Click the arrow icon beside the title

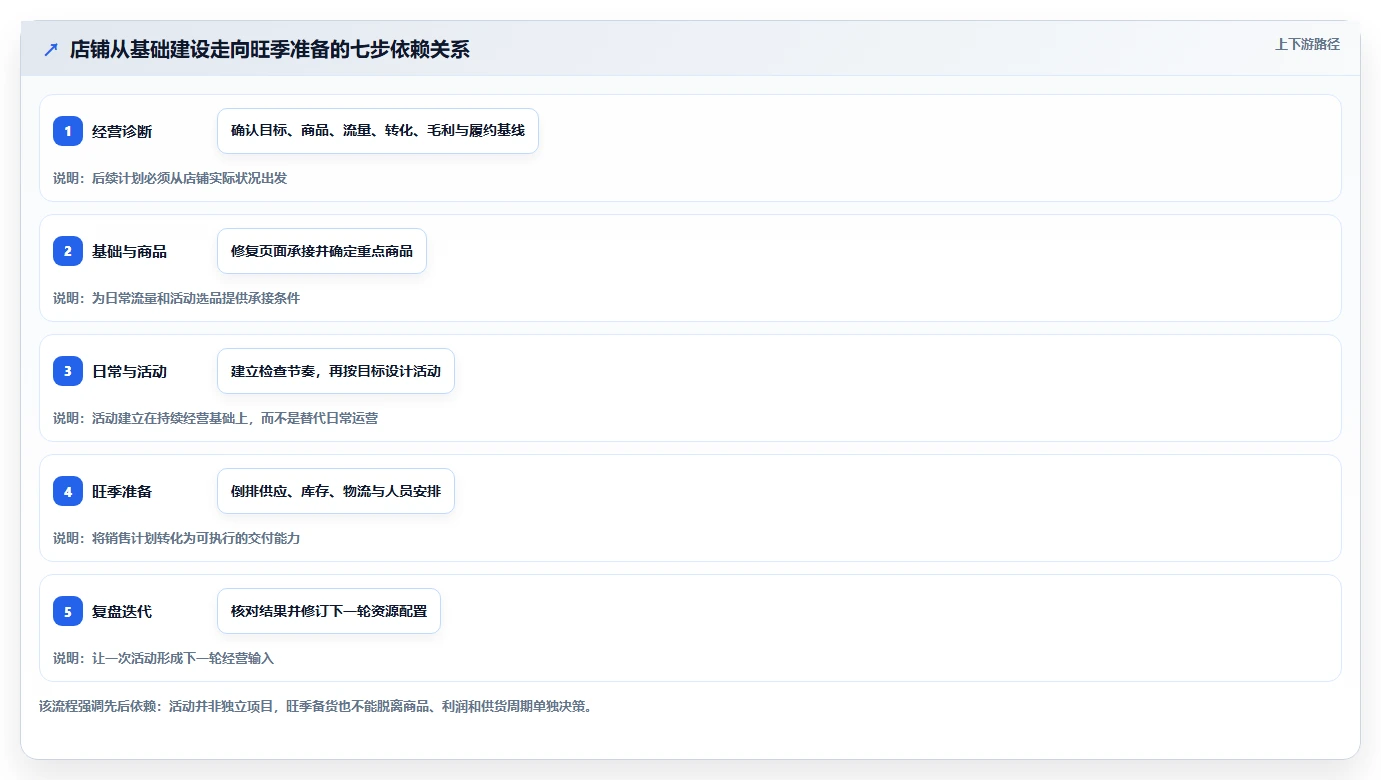(51, 49)
